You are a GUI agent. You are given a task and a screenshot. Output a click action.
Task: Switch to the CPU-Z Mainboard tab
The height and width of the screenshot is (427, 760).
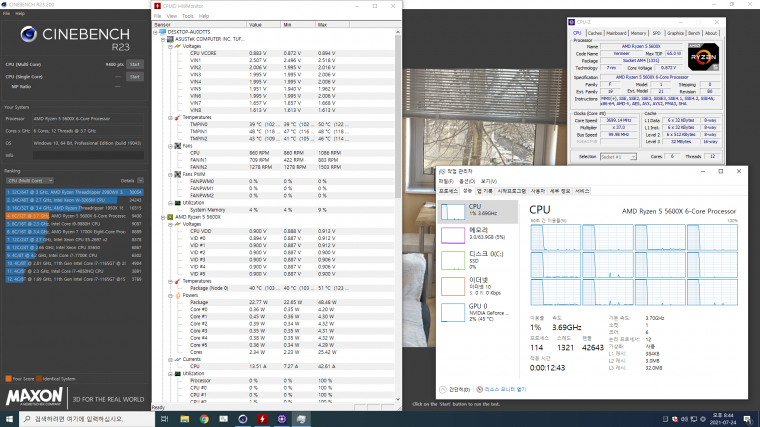tap(616, 33)
